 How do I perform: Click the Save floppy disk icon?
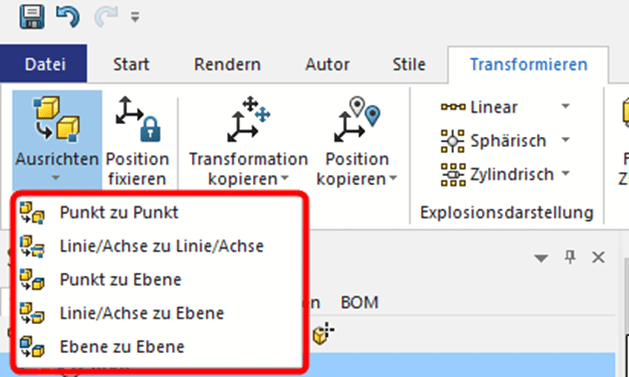click(32, 17)
